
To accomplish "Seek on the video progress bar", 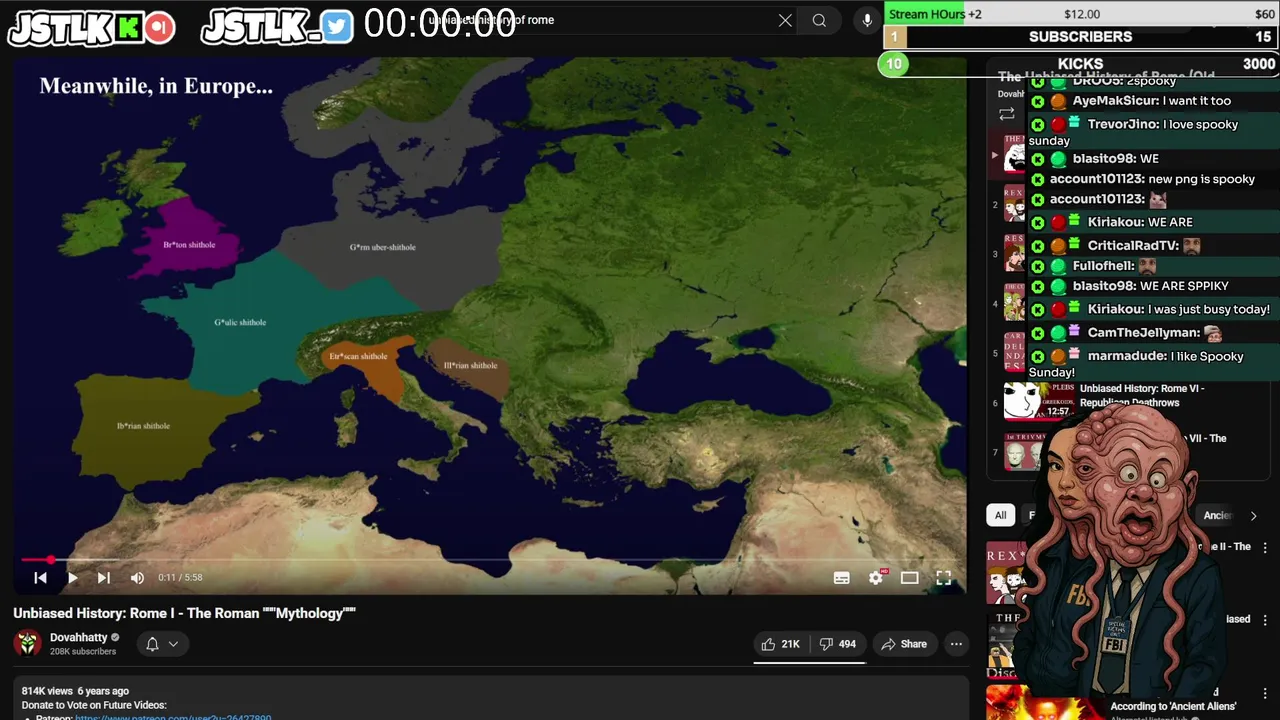I will [x=490, y=560].
